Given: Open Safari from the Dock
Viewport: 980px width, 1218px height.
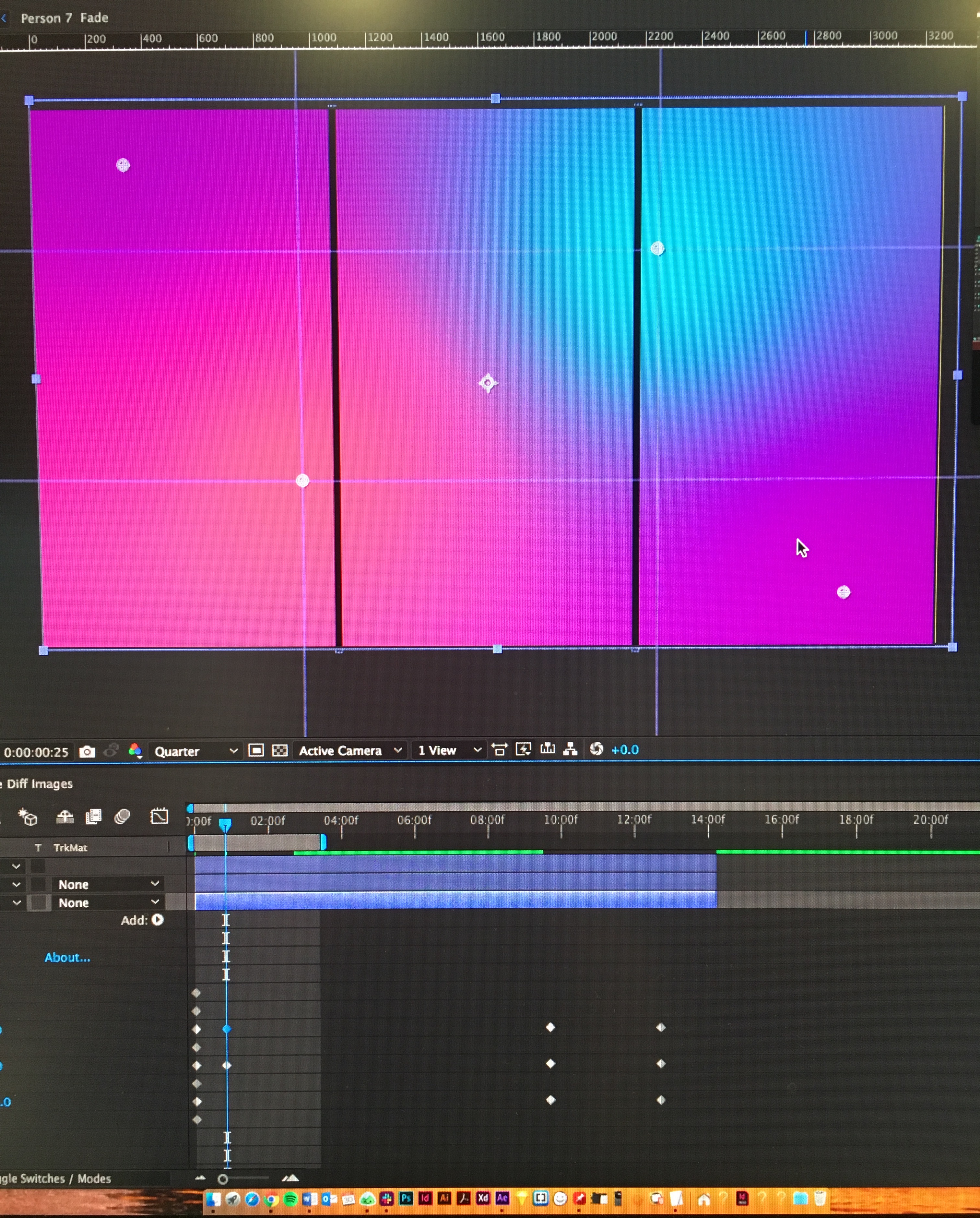Looking at the screenshot, I should point(252,1199).
